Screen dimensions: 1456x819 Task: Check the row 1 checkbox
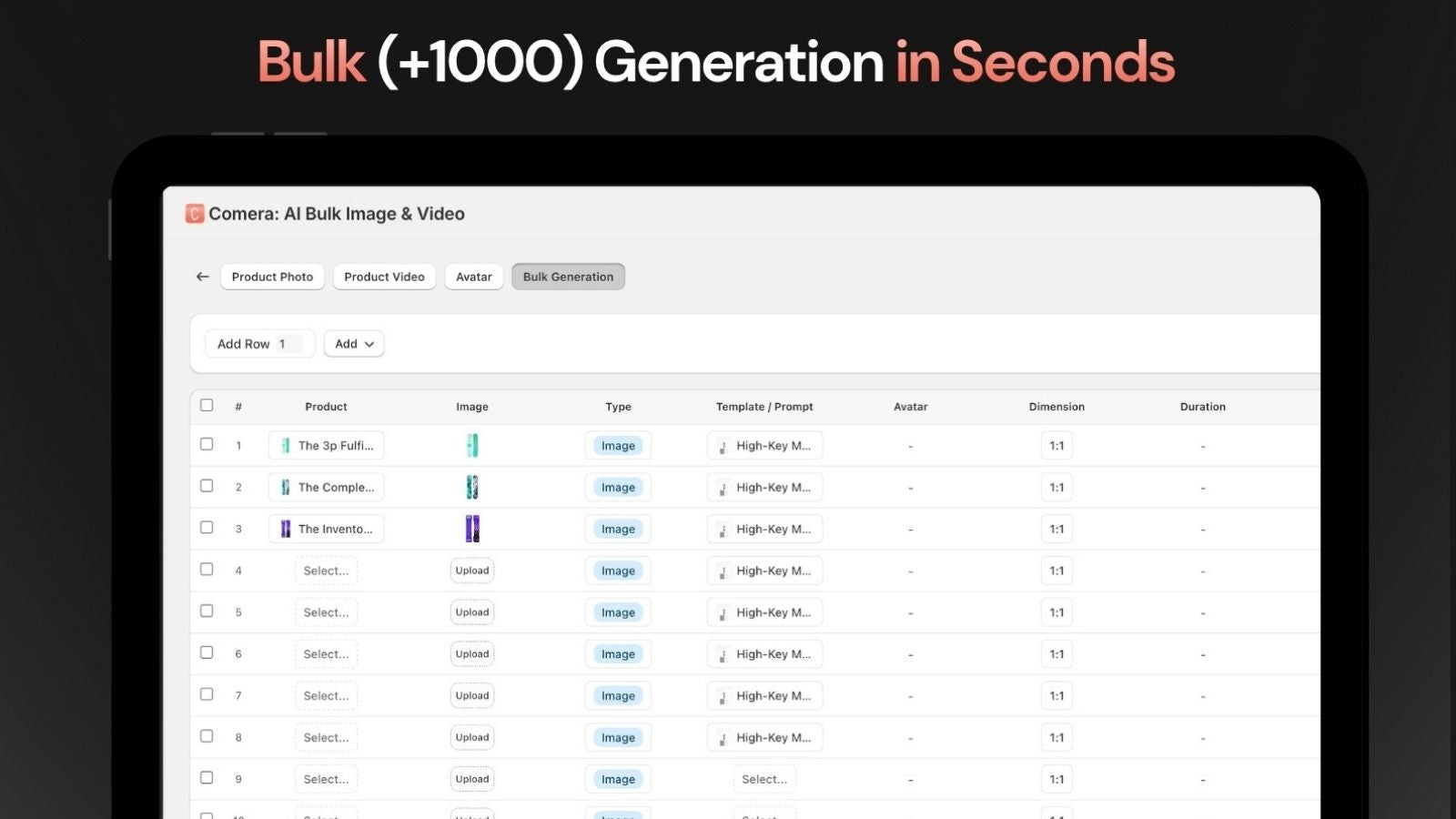click(207, 444)
